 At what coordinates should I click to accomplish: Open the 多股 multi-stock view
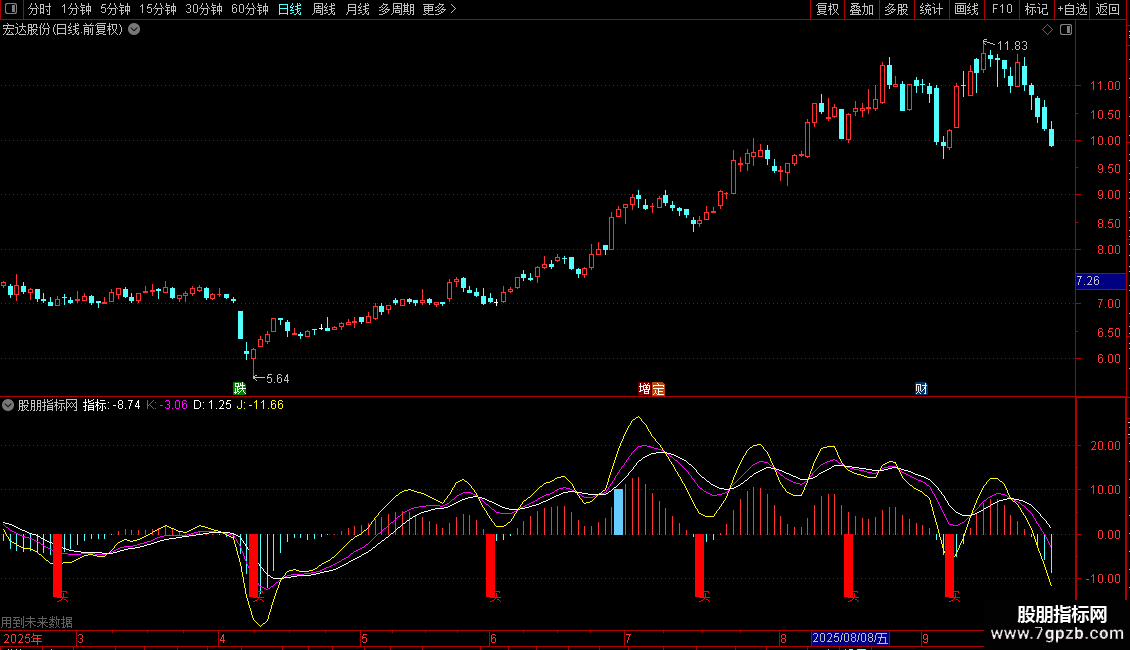click(x=897, y=9)
